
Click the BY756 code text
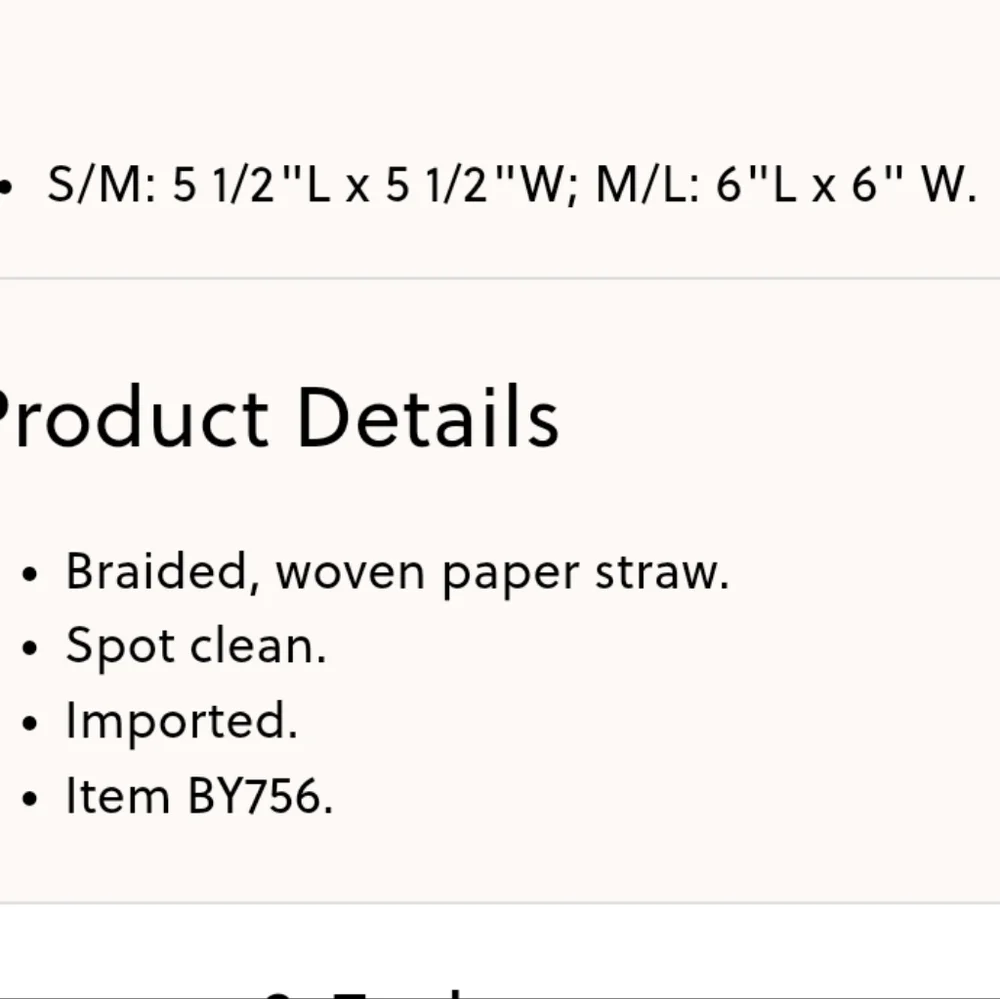(260, 796)
